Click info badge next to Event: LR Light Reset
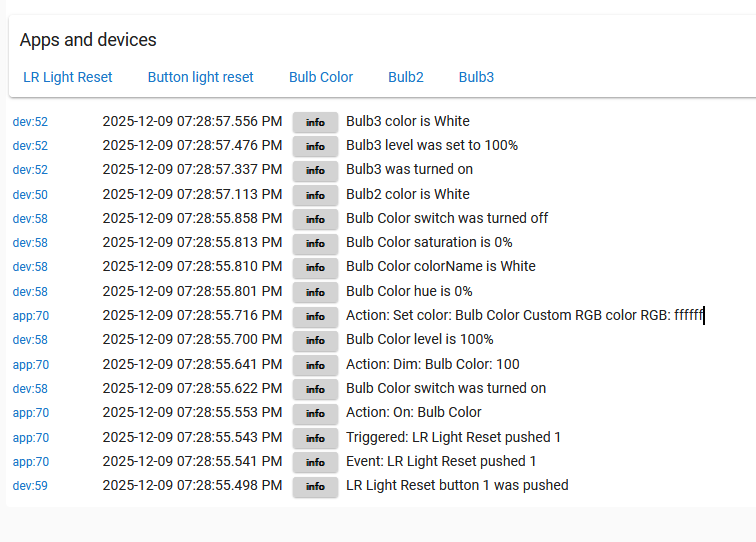The image size is (756, 542). pos(315,462)
